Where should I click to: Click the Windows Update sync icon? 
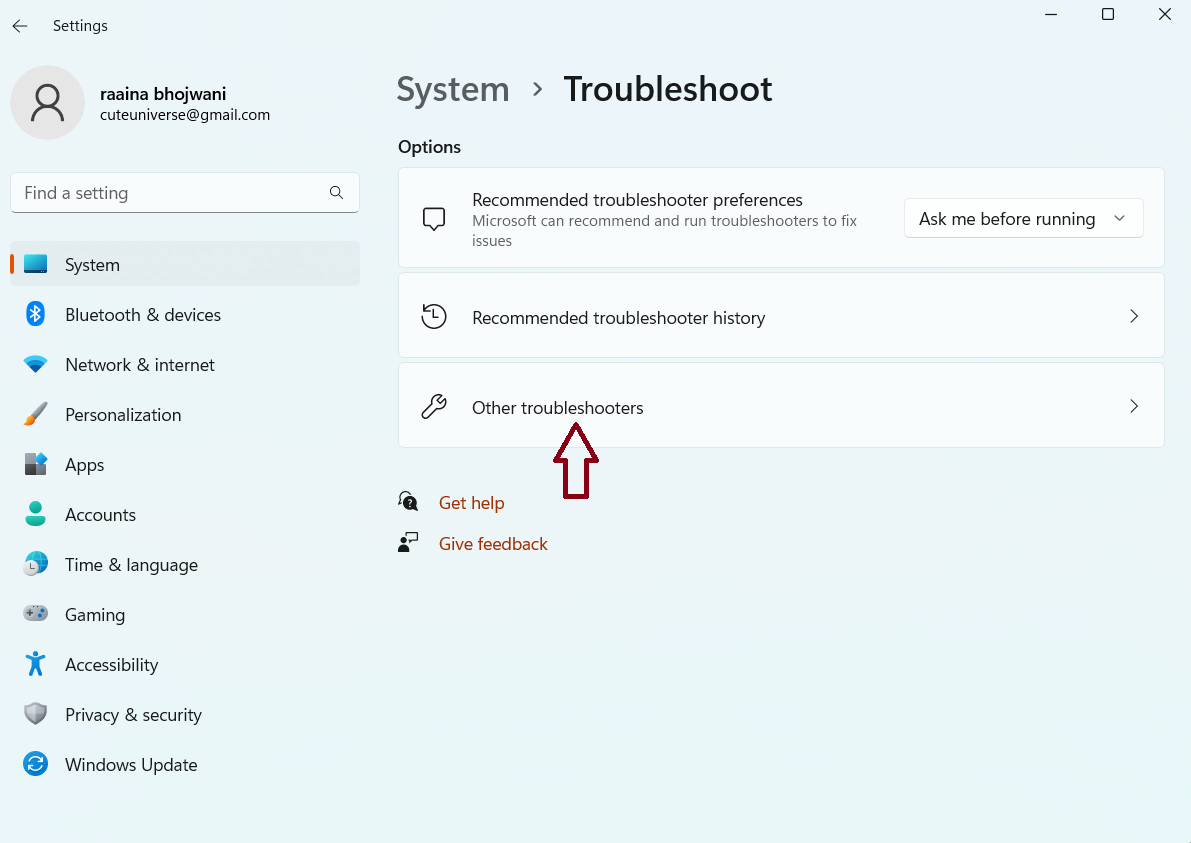[x=36, y=765]
